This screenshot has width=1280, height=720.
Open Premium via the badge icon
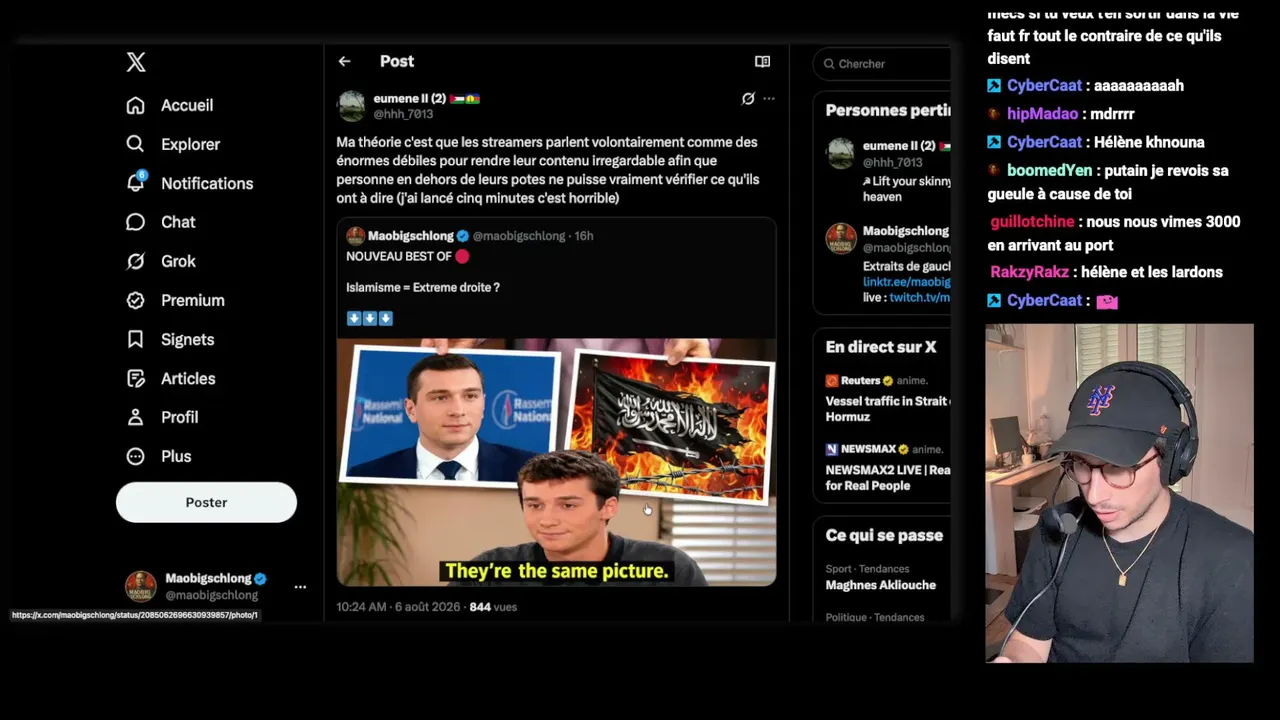135,300
